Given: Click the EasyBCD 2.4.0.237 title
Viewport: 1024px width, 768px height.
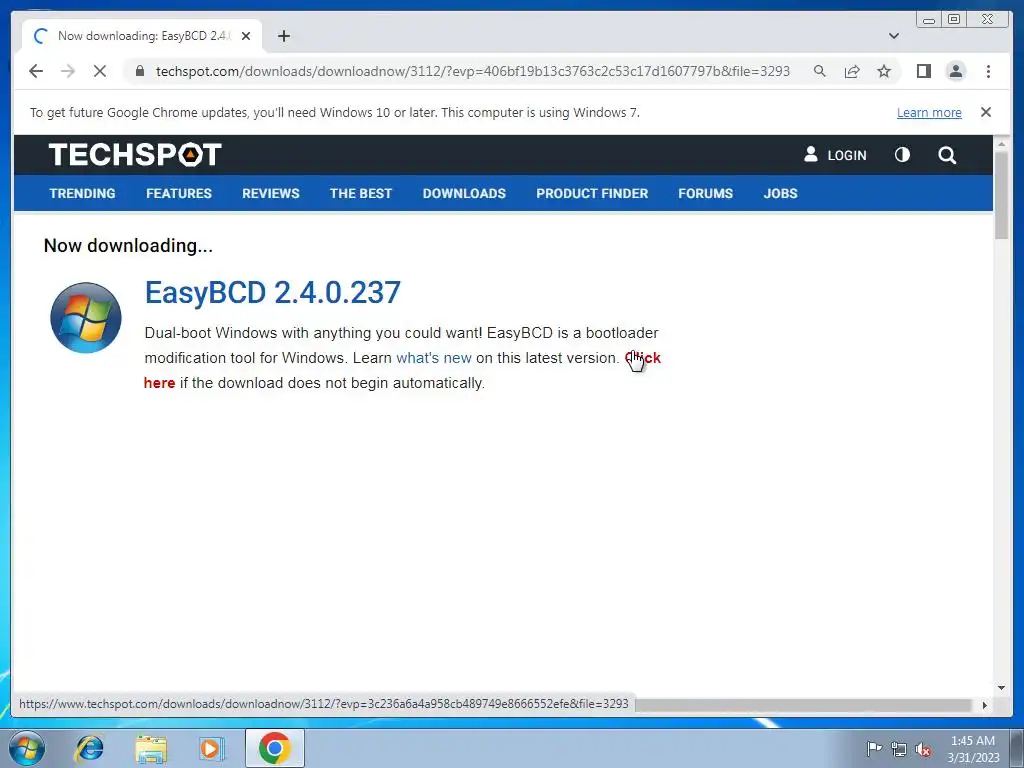Looking at the screenshot, I should pos(272,293).
